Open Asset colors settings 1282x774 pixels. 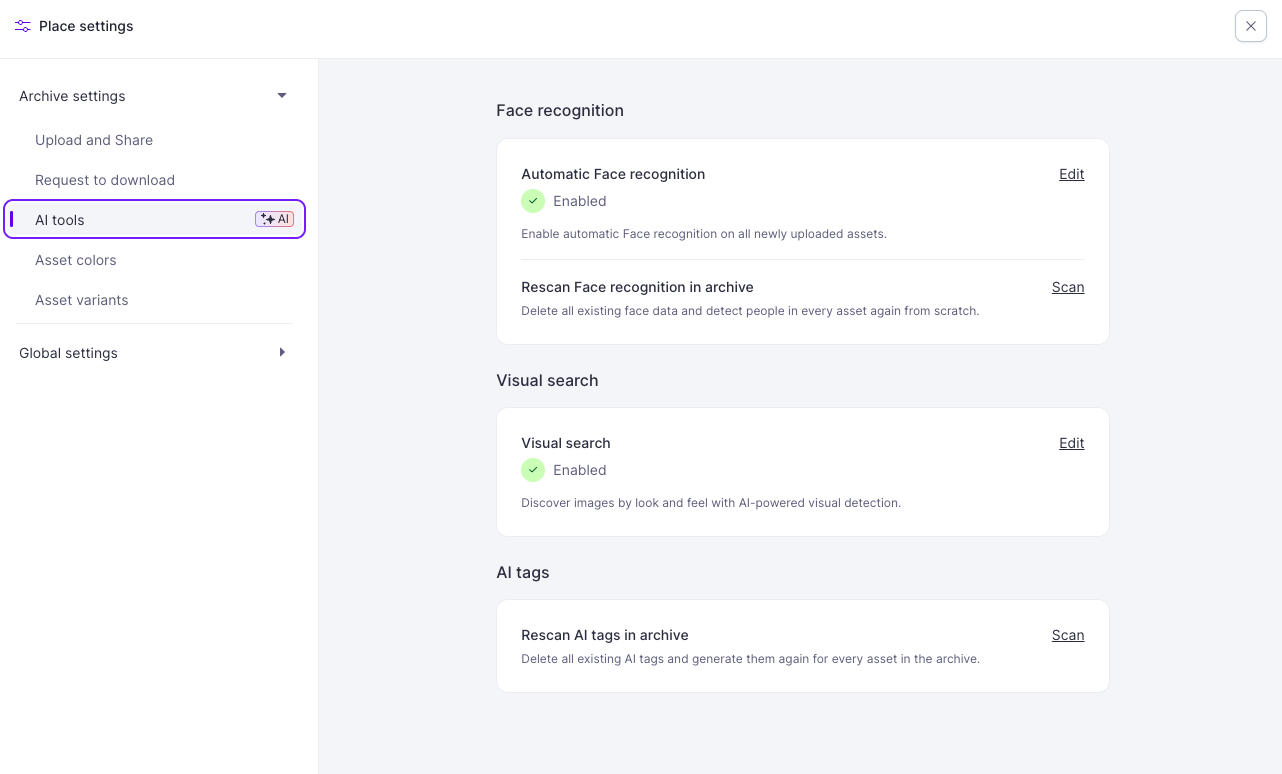pyautogui.click(x=76, y=260)
